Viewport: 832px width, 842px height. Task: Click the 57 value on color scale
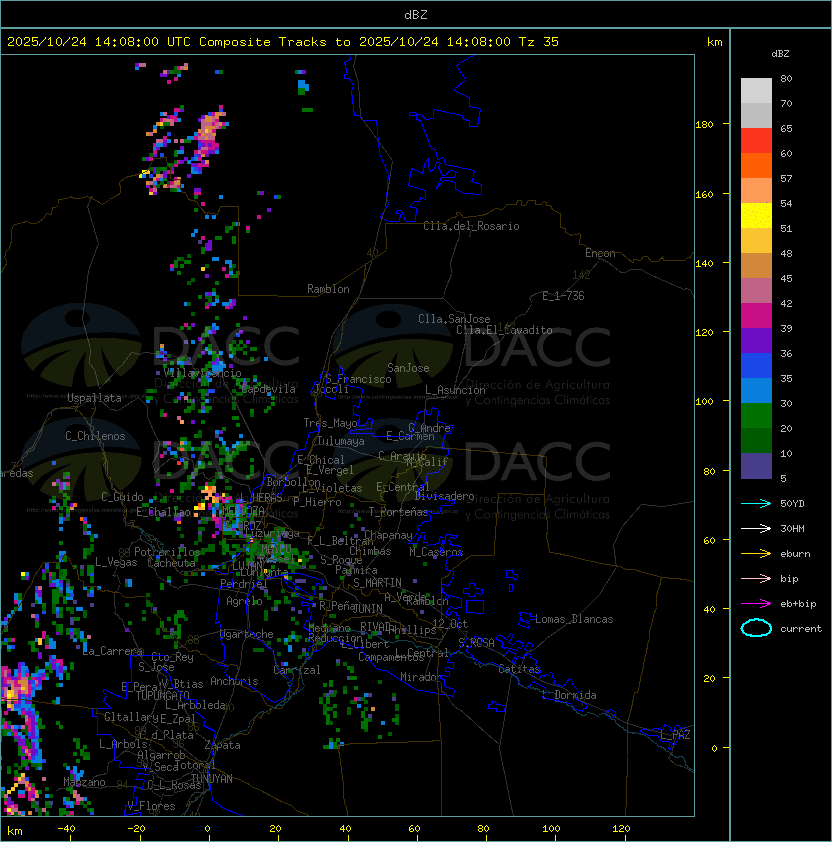point(786,178)
